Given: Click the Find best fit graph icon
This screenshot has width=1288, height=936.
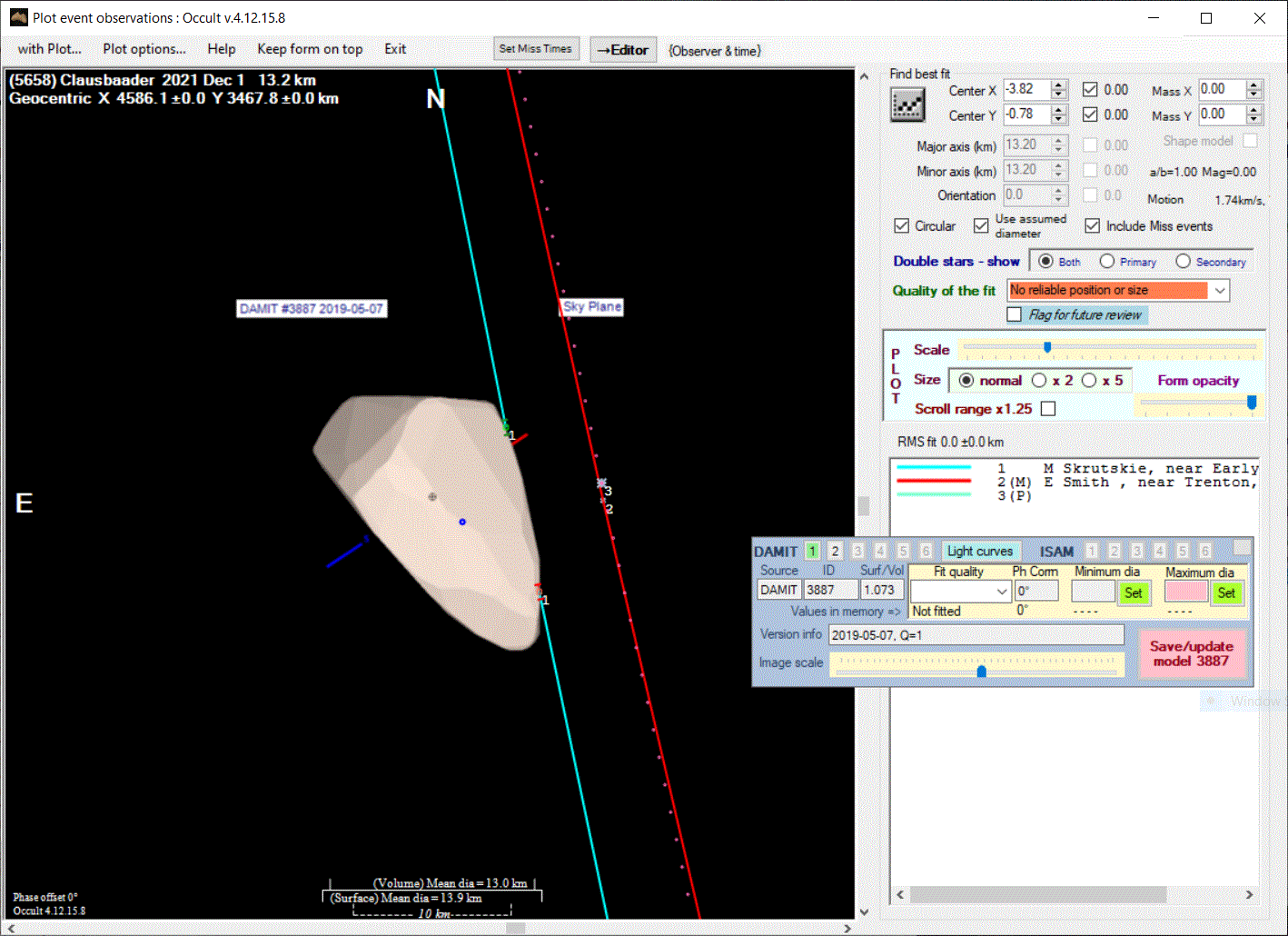Looking at the screenshot, I should click(x=907, y=106).
